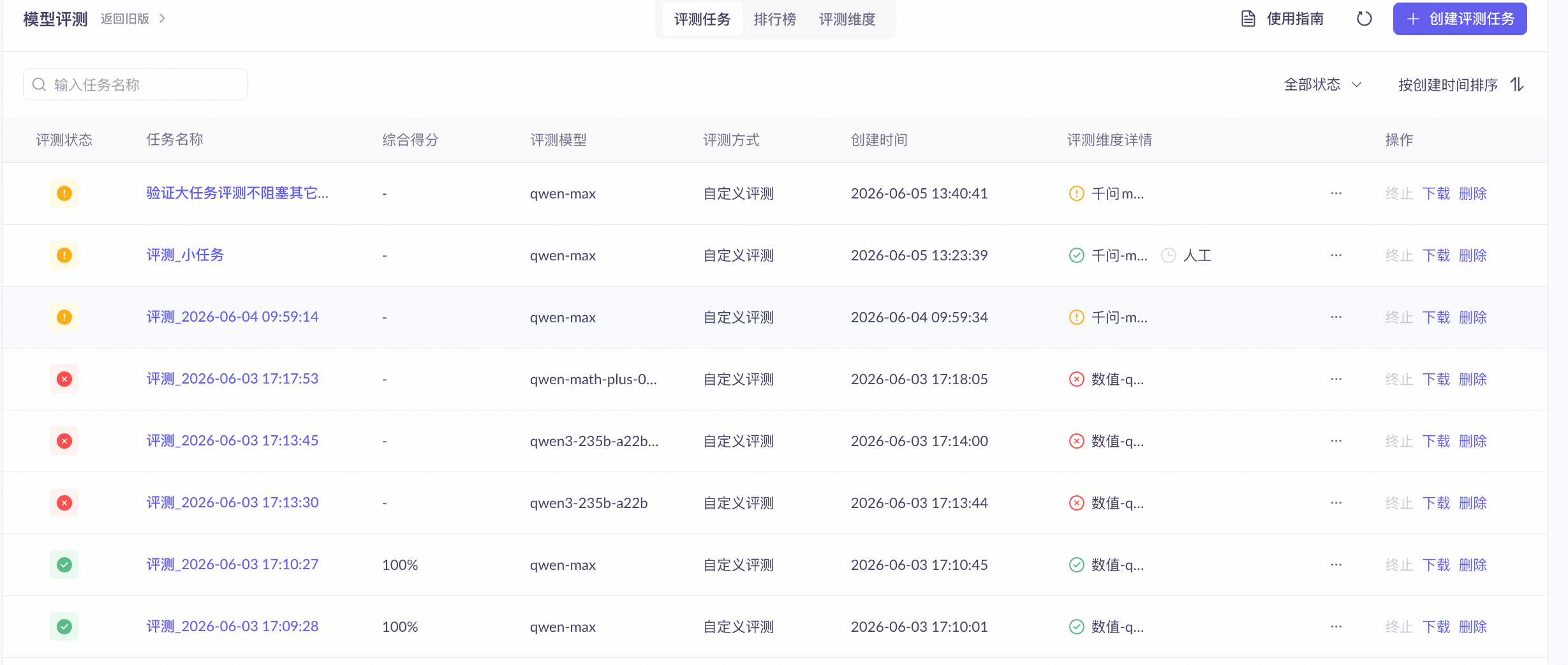The height and width of the screenshot is (665, 1568).
Task: Focus the 输入任务名称 search field
Action: click(135, 84)
